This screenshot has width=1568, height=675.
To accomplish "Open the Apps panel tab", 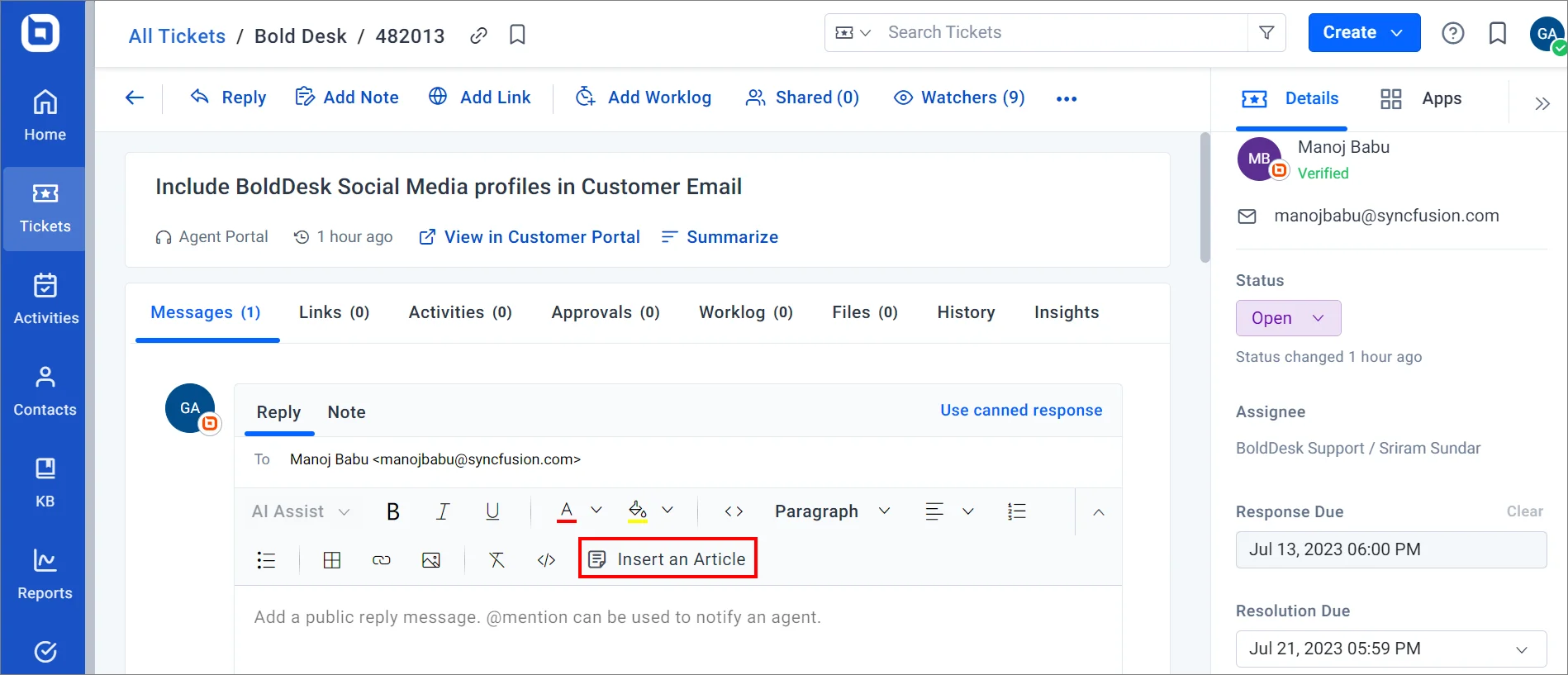I will (1421, 99).
